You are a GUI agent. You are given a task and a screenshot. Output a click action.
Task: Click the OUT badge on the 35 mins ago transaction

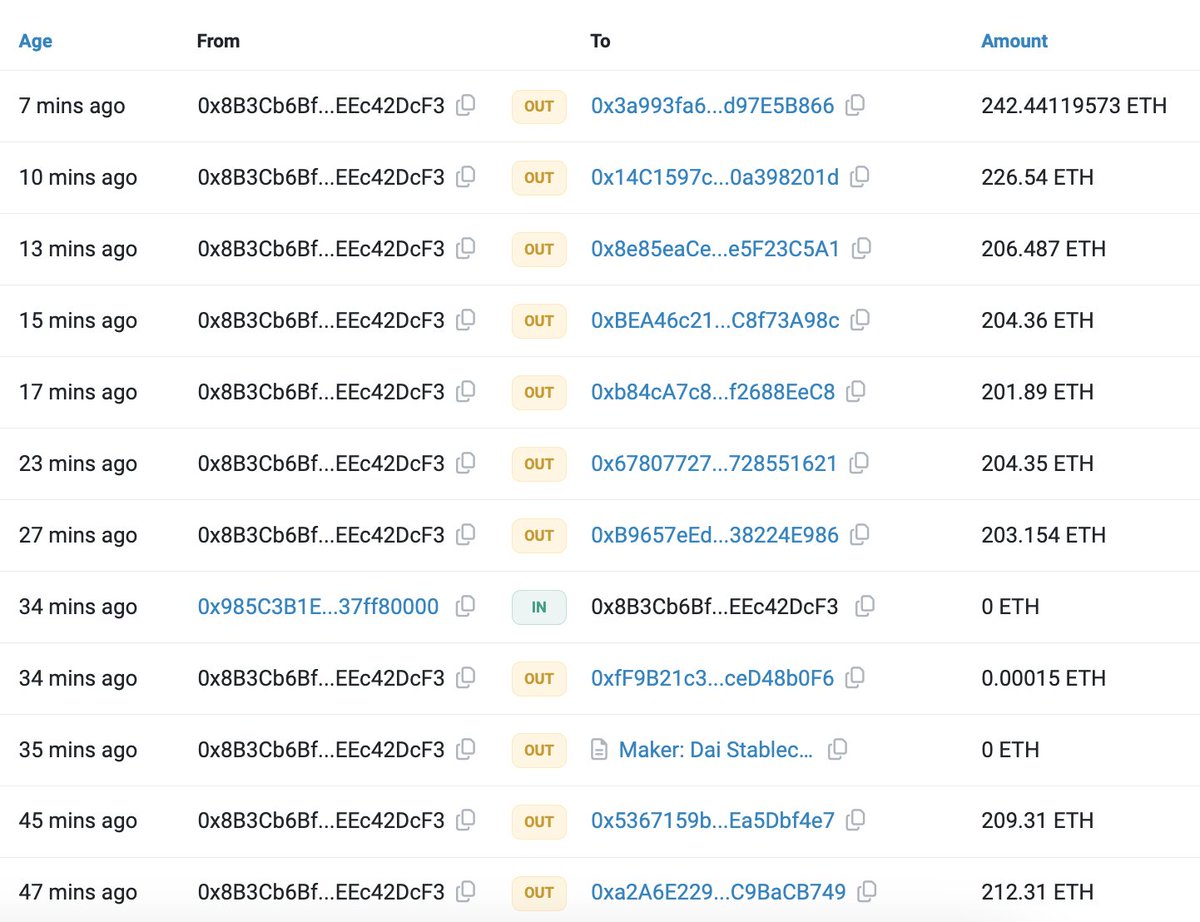click(x=538, y=750)
